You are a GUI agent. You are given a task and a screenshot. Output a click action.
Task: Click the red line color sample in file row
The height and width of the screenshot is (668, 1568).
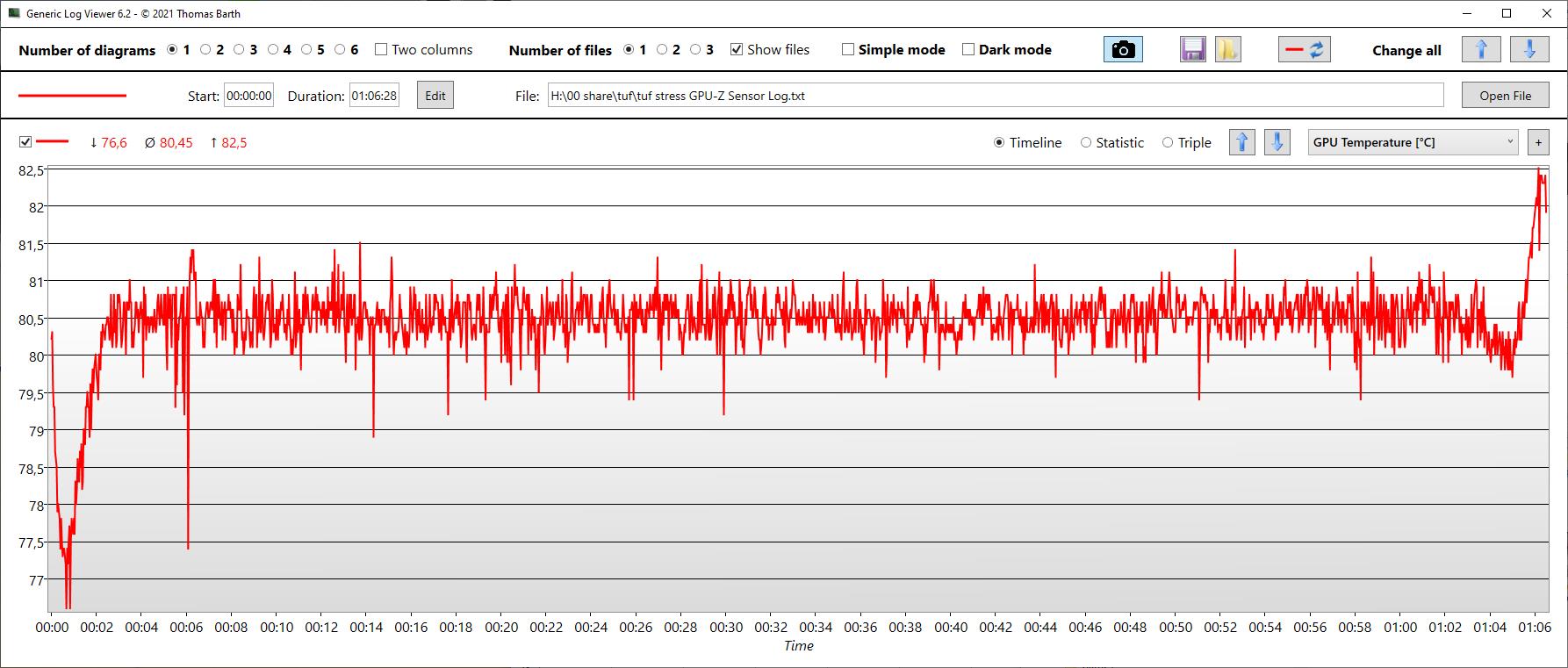(x=72, y=96)
